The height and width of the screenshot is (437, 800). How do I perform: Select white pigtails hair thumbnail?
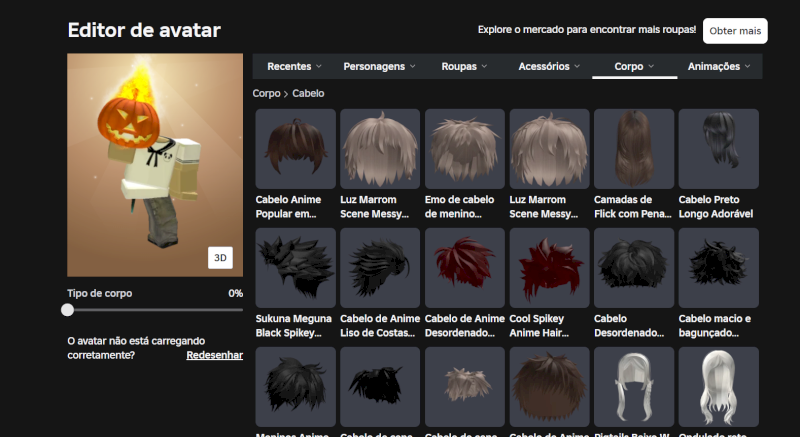(x=634, y=387)
